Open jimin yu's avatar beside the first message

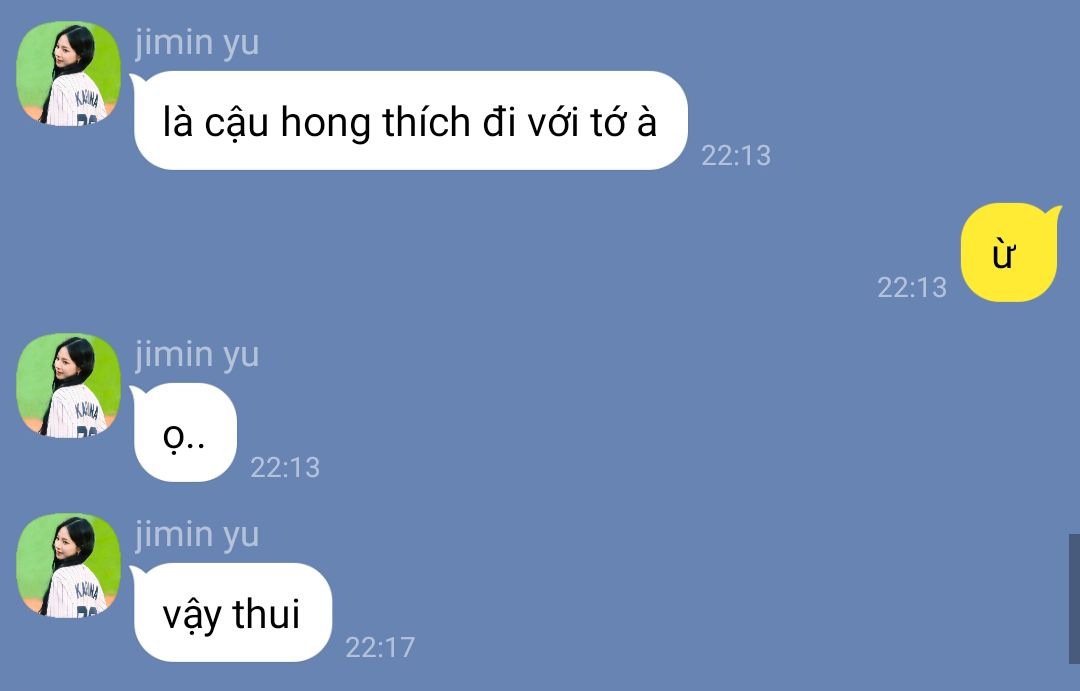(68, 73)
